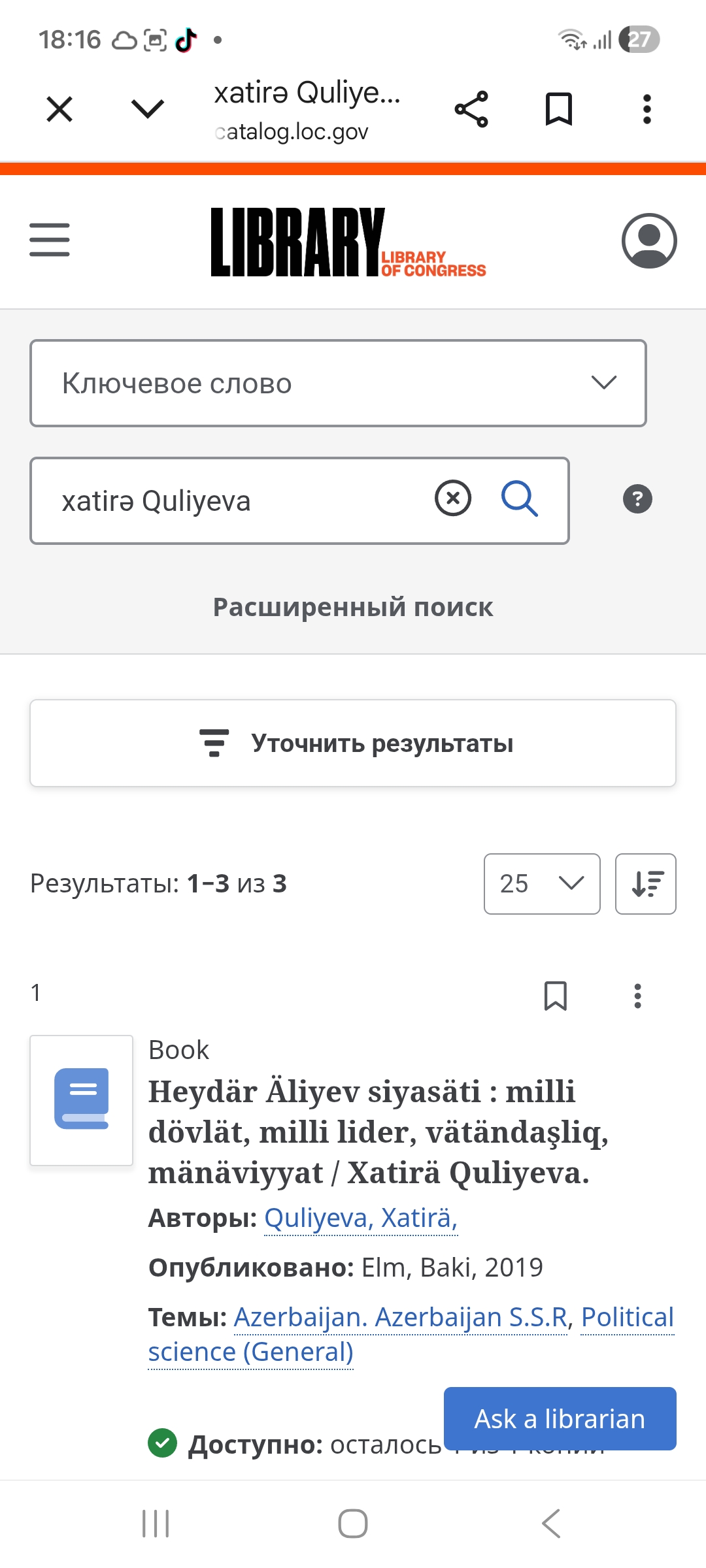Click into the xatirə Quliyeva search field
Viewport: 706px width, 1568px height.
[x=235, y=501]
